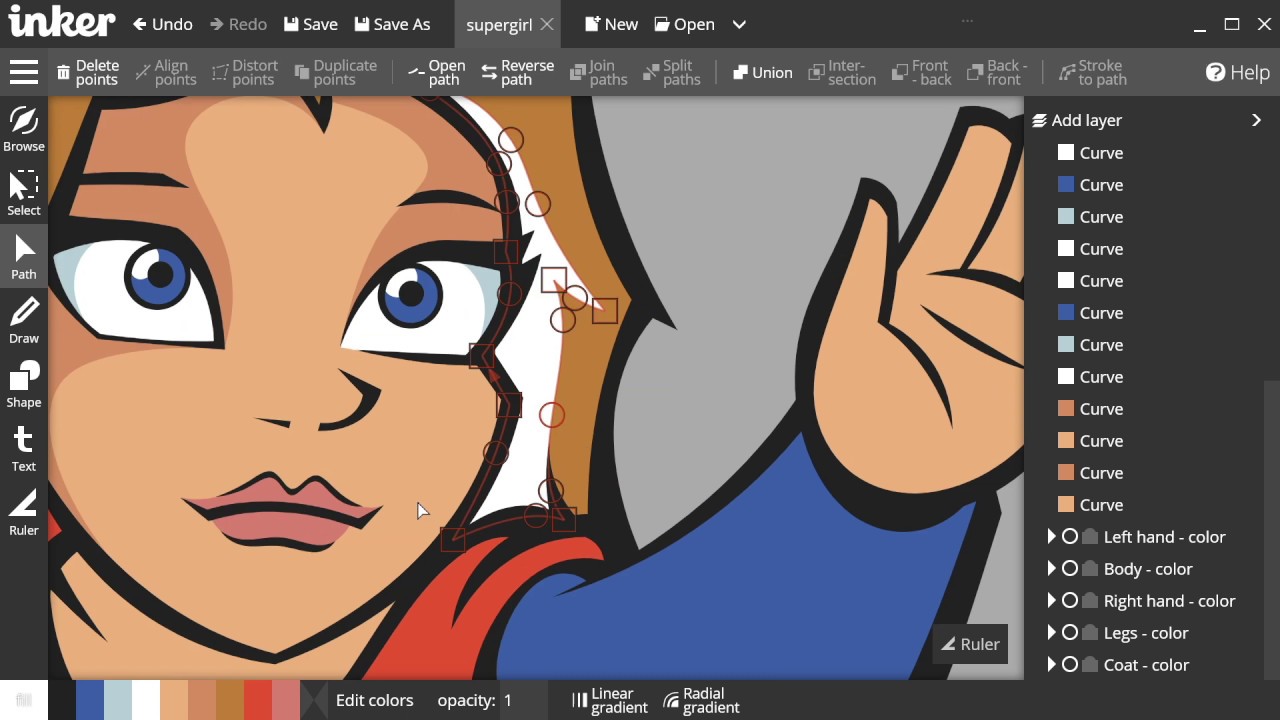Apply Open path
The height and width of the screenshot is (720, 1280).
437,72
